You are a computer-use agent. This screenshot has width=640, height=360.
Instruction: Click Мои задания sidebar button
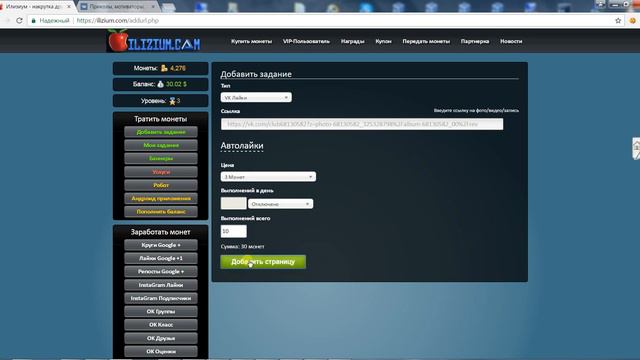pyautogui.click(x=161, y=145)
